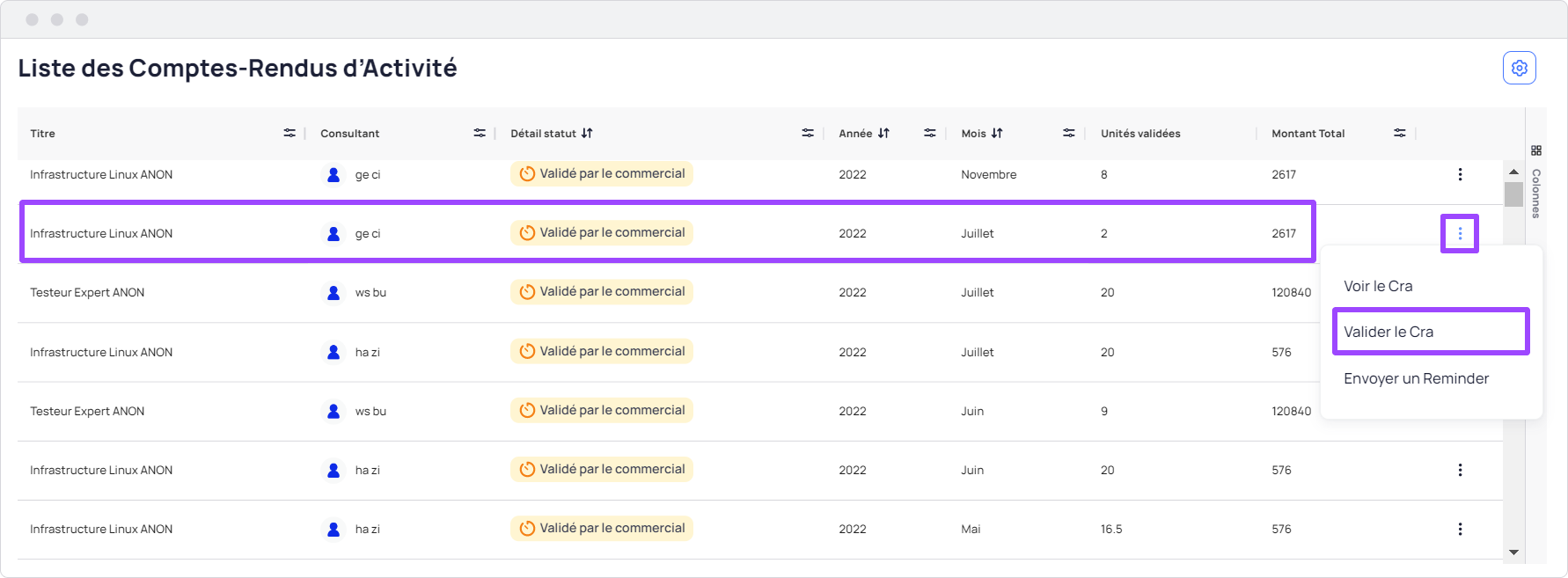Click the Unités validées column header

[x=1140, y=134]
